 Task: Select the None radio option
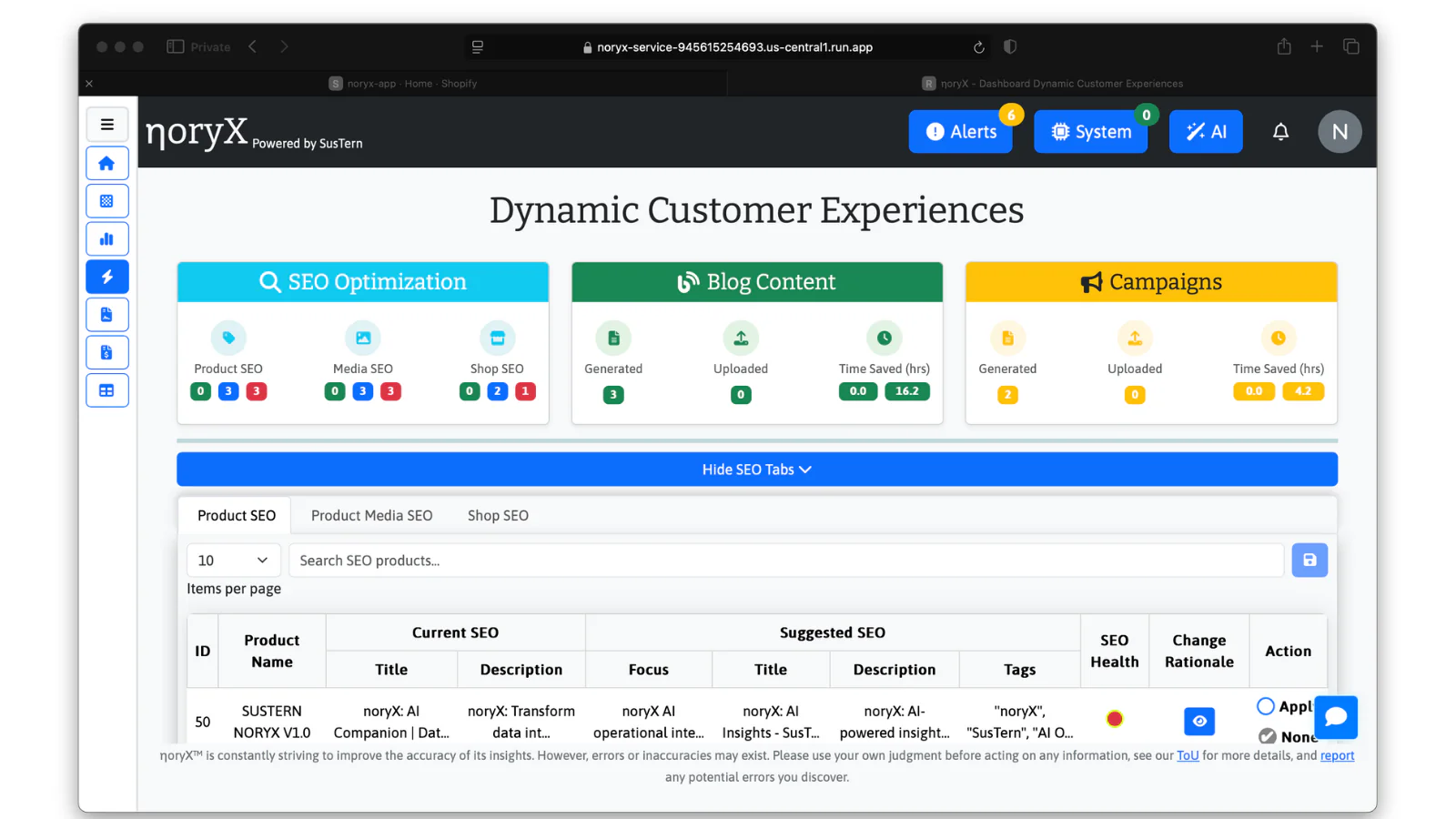pos(1267,735)
